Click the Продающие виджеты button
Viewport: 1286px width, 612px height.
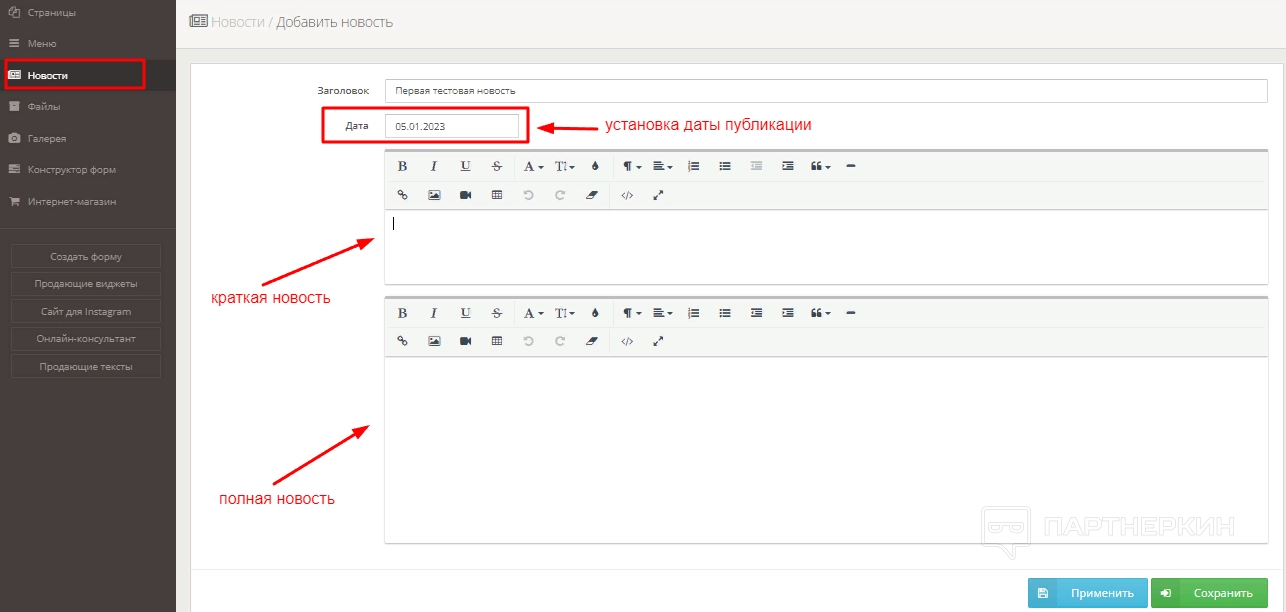[x=86, y=284]
